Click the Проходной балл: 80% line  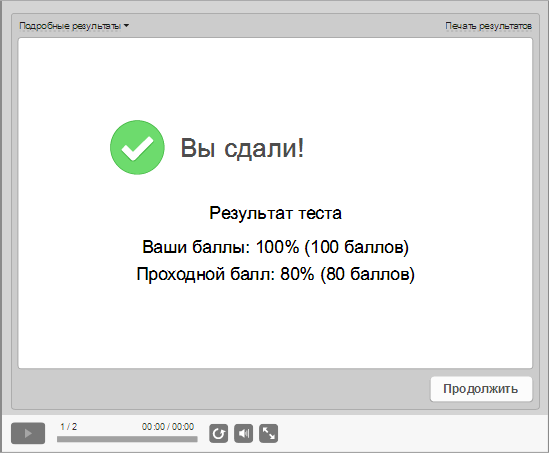(276, 274)
